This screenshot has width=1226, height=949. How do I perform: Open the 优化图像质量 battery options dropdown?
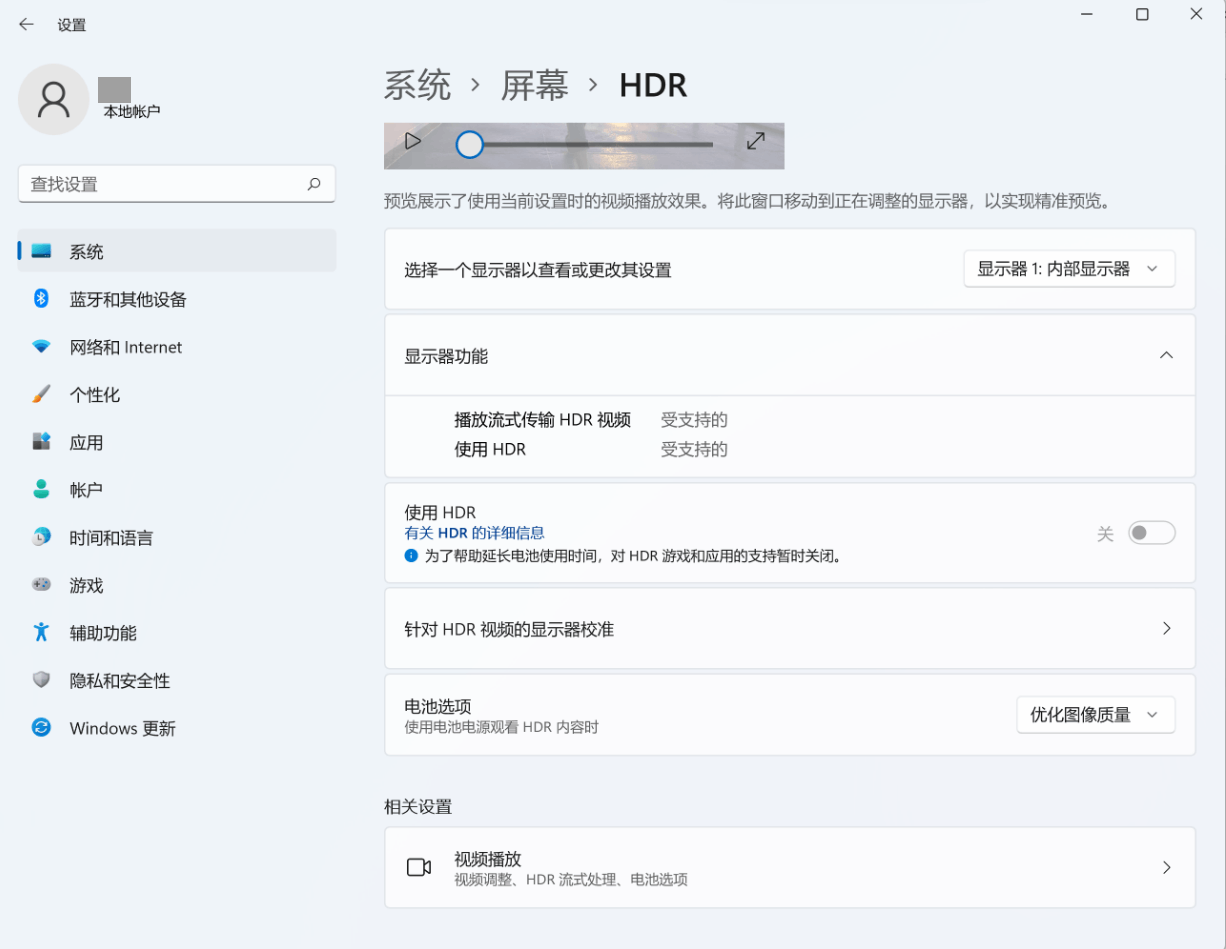click(x=1096, y=715)
